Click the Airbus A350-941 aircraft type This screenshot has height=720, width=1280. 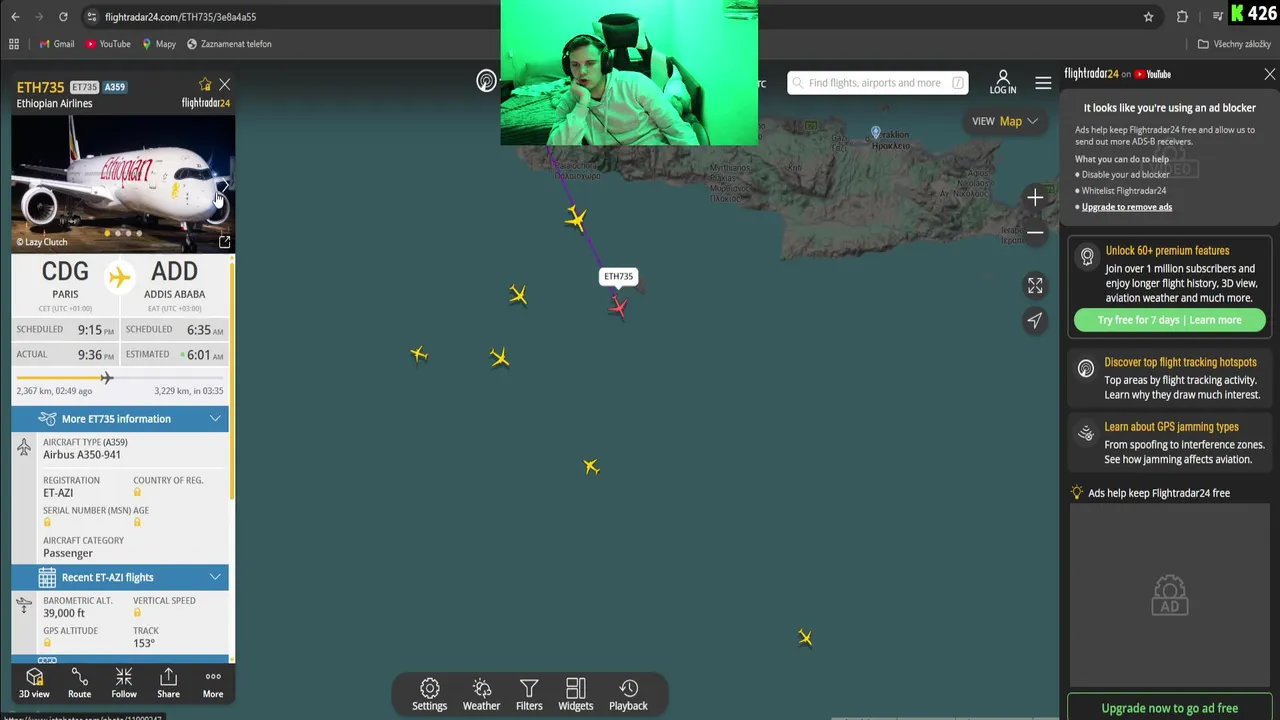point(82,454)
